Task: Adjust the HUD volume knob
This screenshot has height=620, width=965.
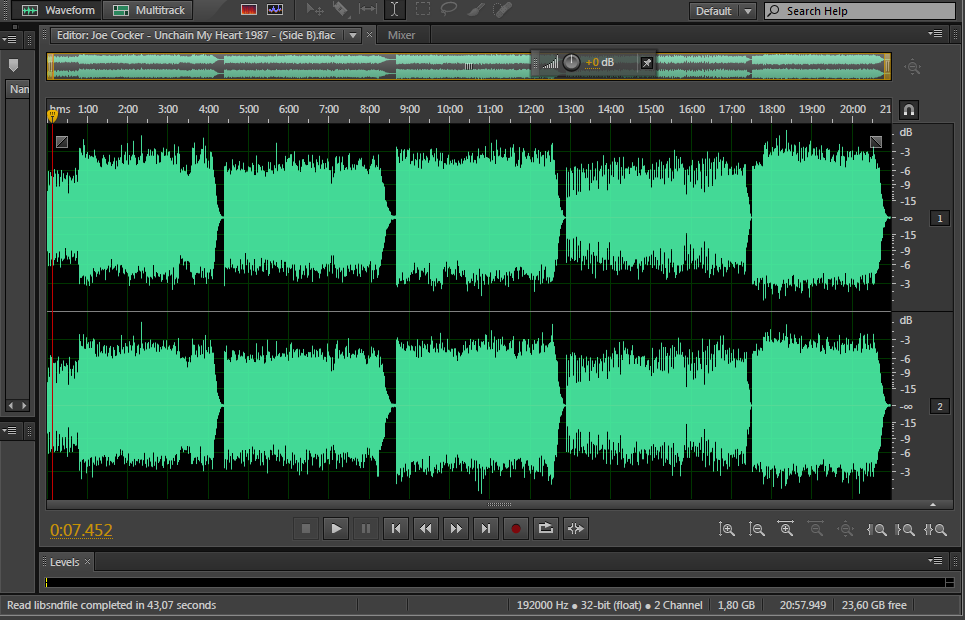Action: [x=571, y=62]
